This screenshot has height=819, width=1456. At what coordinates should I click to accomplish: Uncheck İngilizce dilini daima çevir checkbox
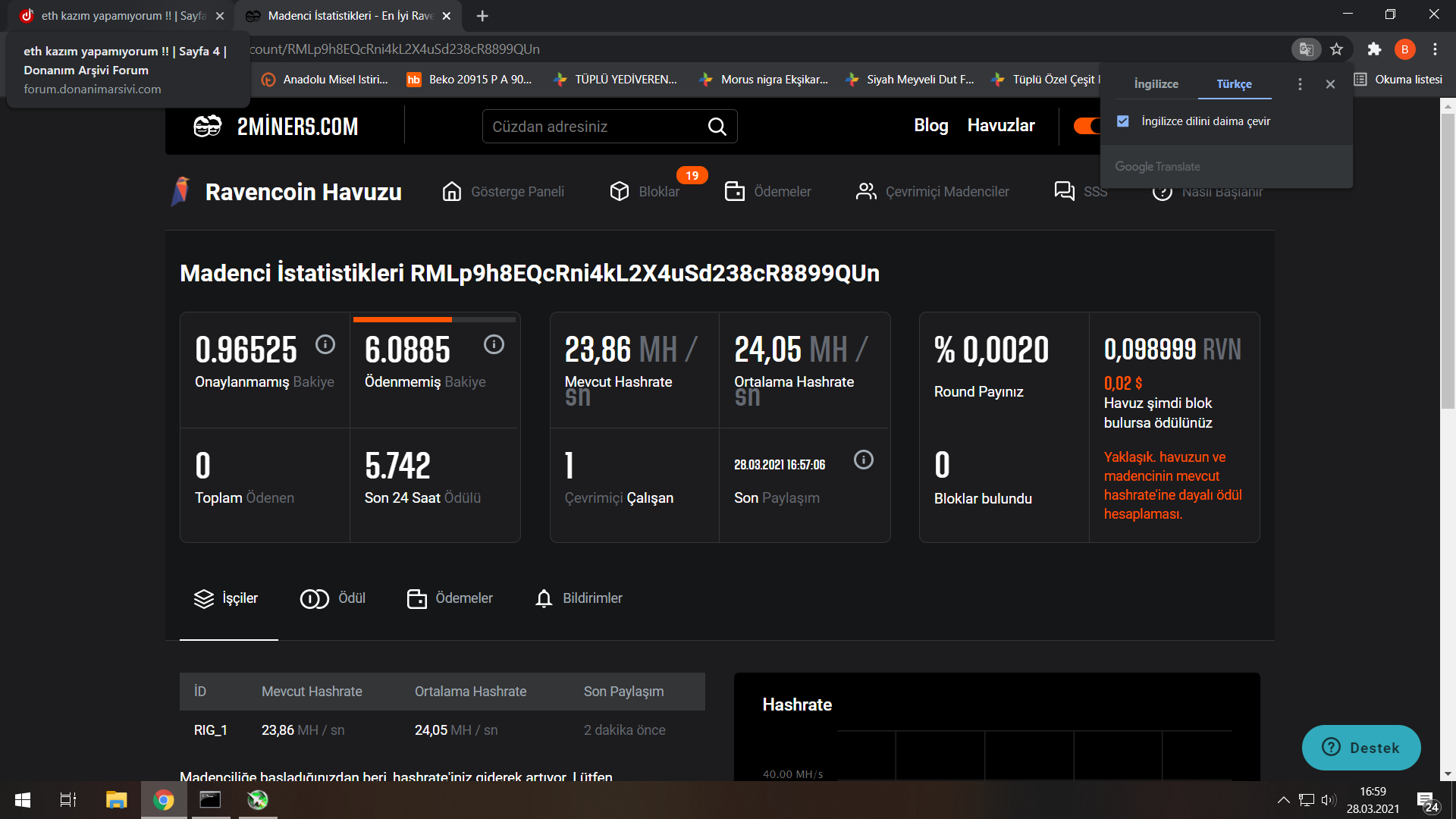click(x=1123, y=121)
